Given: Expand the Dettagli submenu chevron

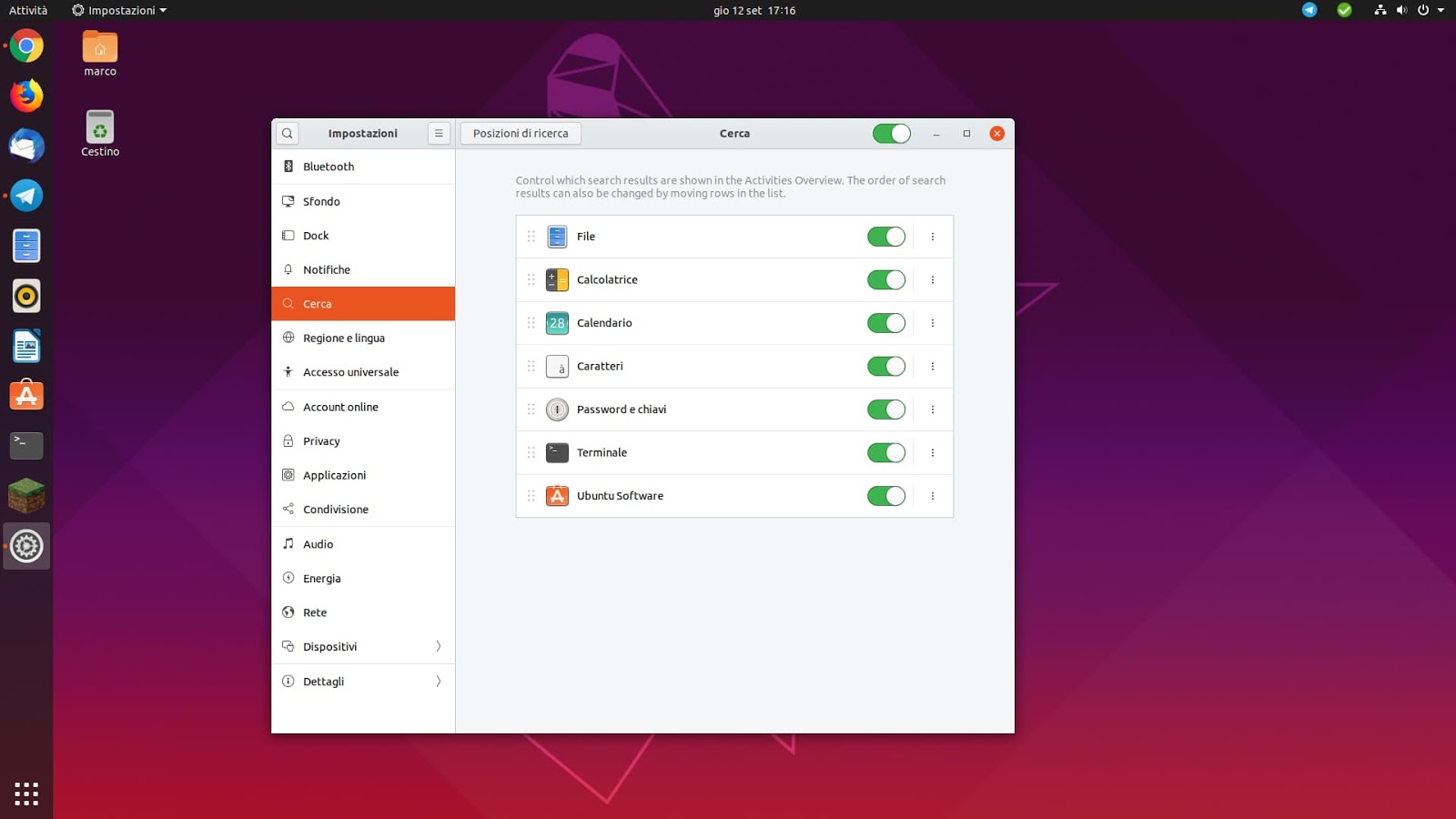Looking at the screenshot, I should coord(439,682).
